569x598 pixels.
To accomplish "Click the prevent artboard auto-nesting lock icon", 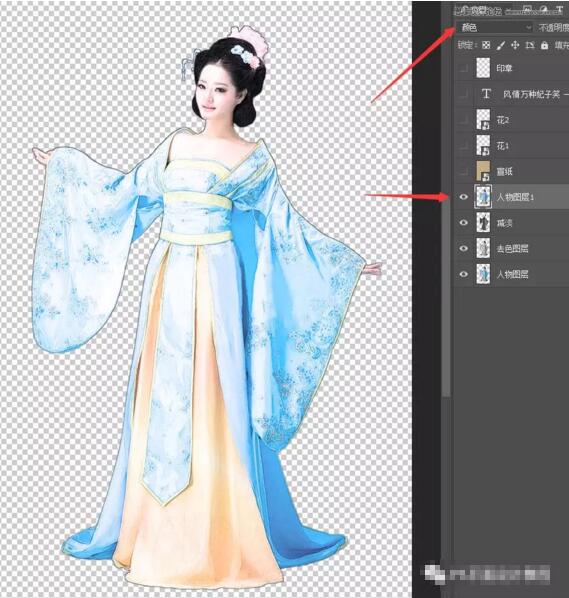I will 530,45.
